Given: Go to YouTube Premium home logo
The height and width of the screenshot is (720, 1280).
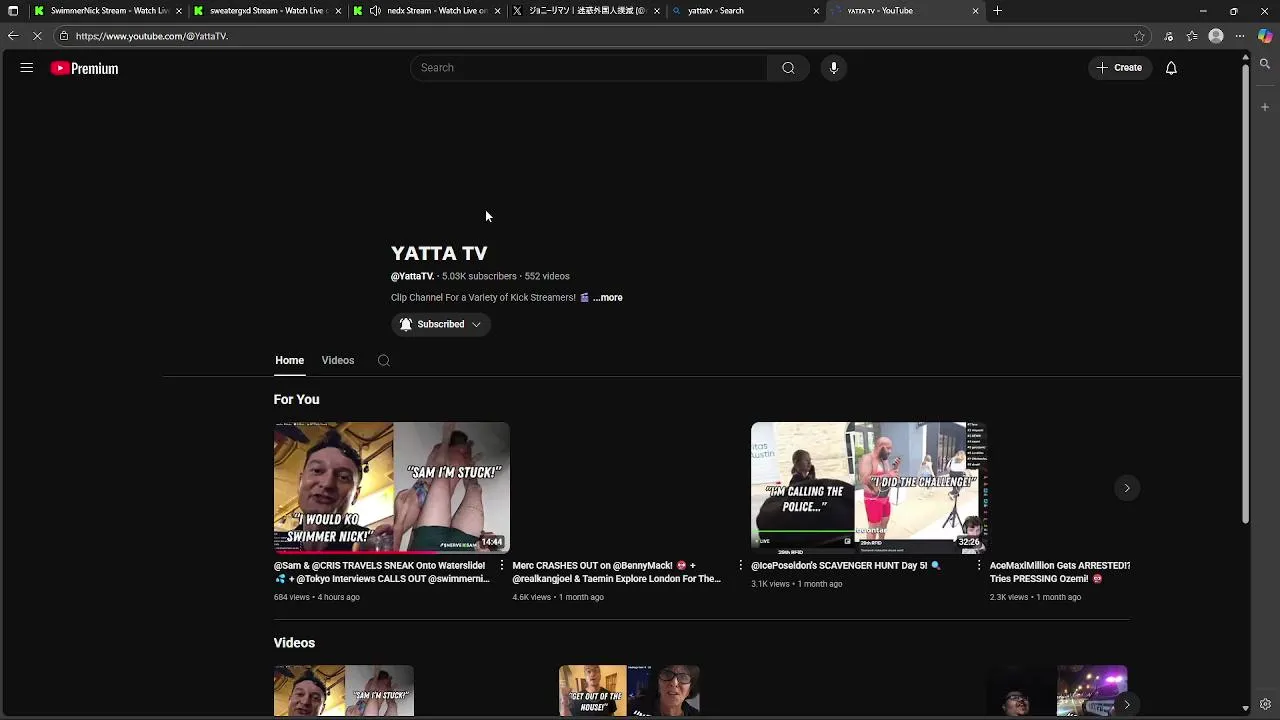Looking at the screenshot, I should point(85,68).
